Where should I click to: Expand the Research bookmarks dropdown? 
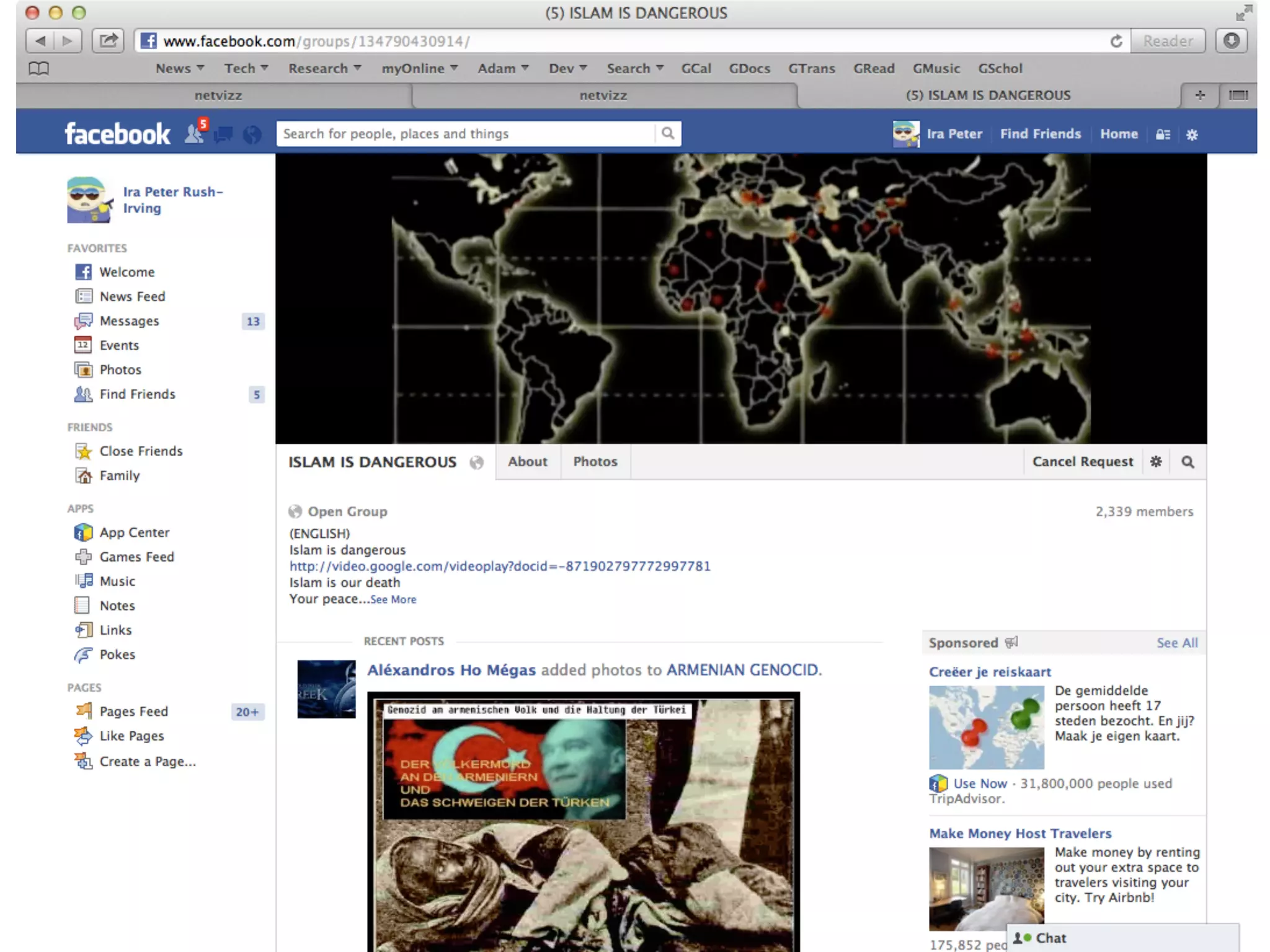click(x=324, y=68)
